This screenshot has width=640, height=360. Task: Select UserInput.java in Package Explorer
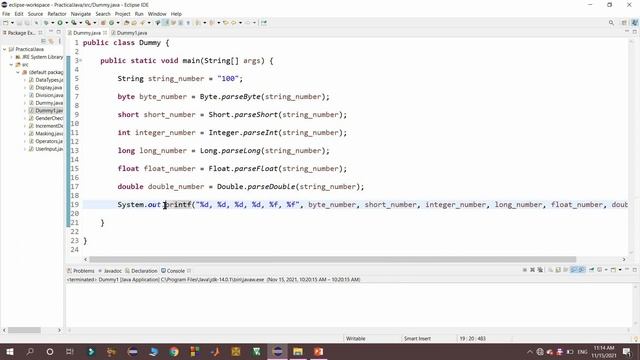(x=49, y=149)
